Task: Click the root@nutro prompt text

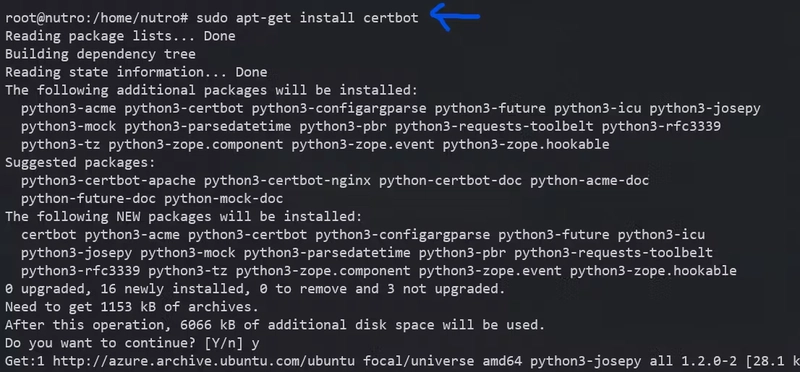Action: 97,18
